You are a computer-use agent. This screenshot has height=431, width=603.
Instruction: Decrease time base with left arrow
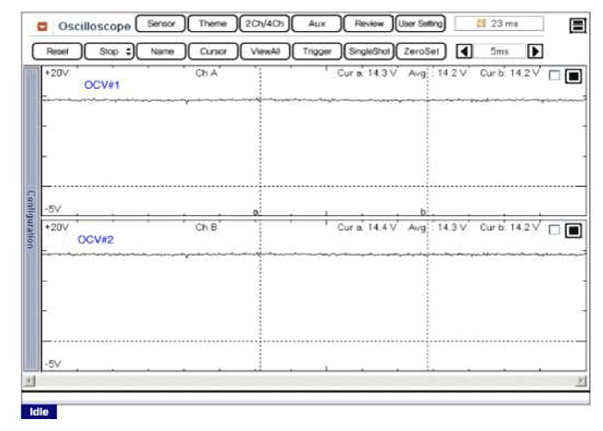point(464,50)
